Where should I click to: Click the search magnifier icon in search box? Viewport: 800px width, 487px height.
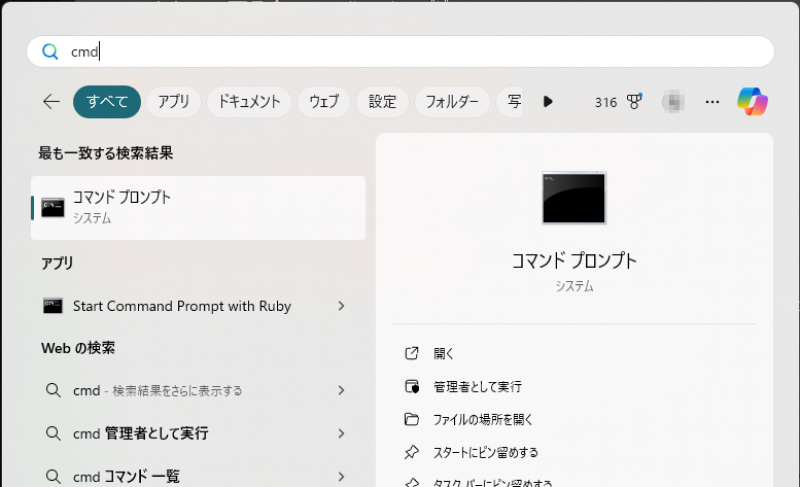[x=50, y=52]
